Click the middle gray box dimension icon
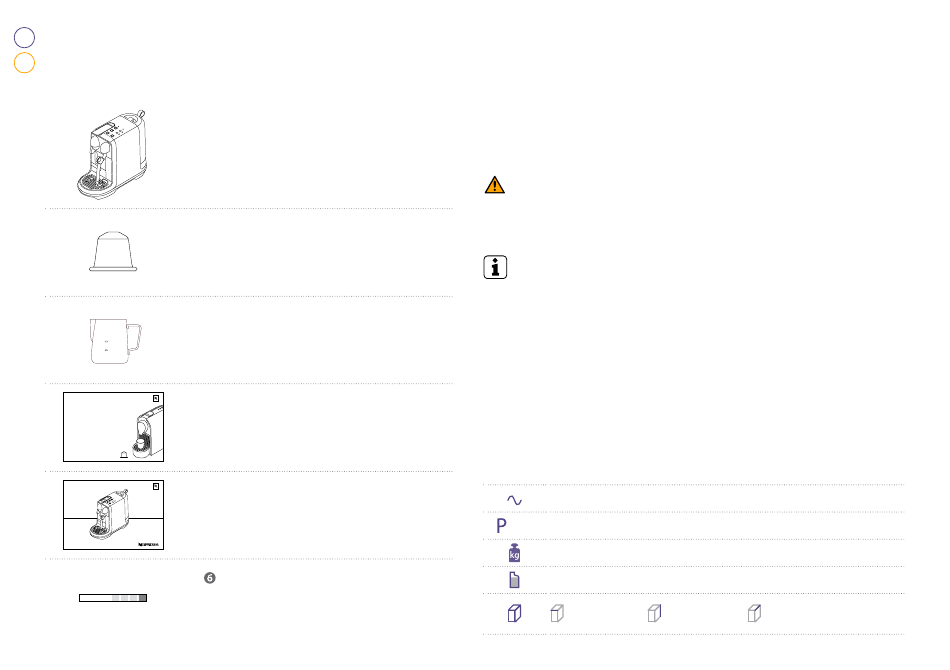 pos(654,613)
